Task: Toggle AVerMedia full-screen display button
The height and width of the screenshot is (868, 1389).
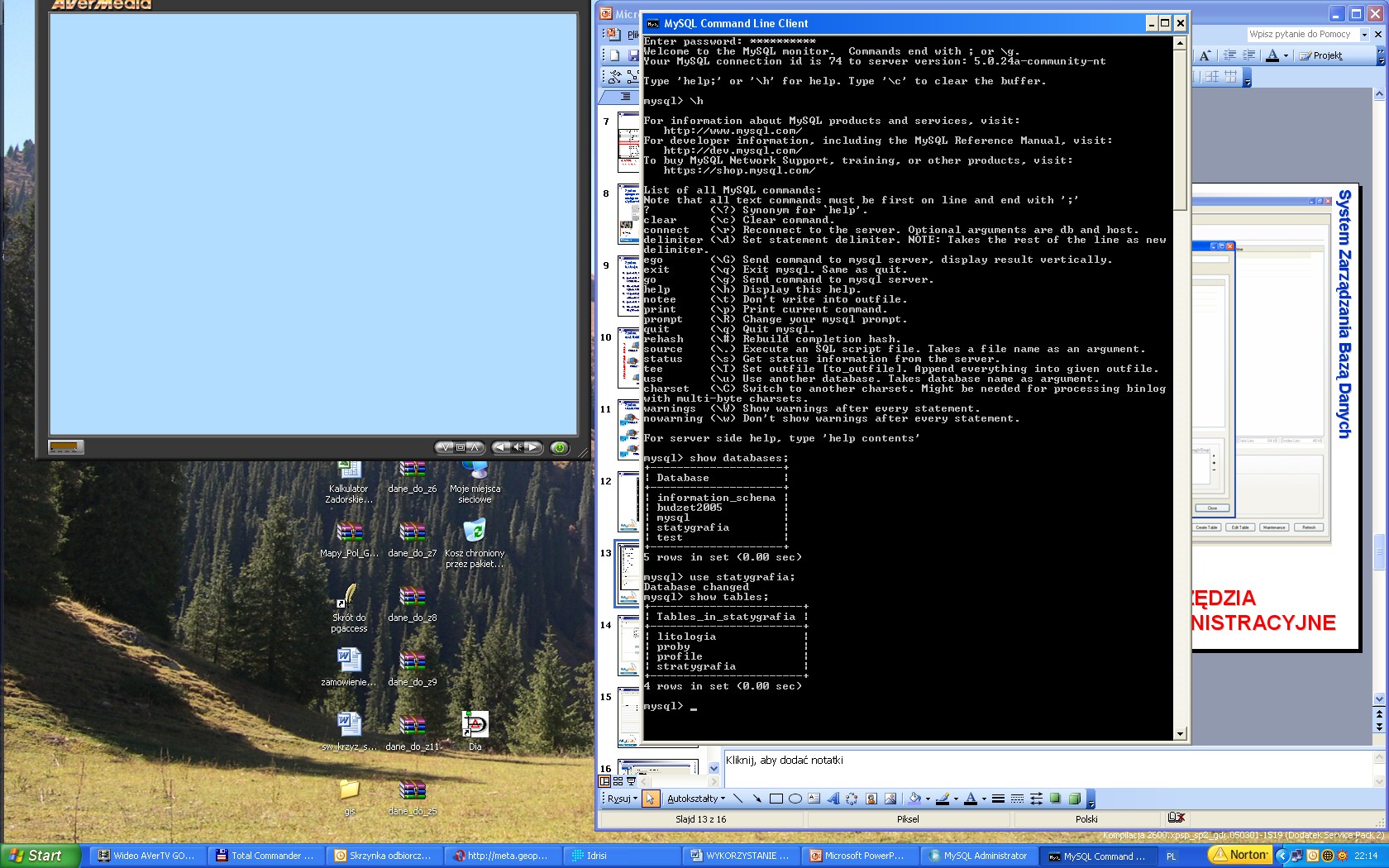Action: point(461,447)
